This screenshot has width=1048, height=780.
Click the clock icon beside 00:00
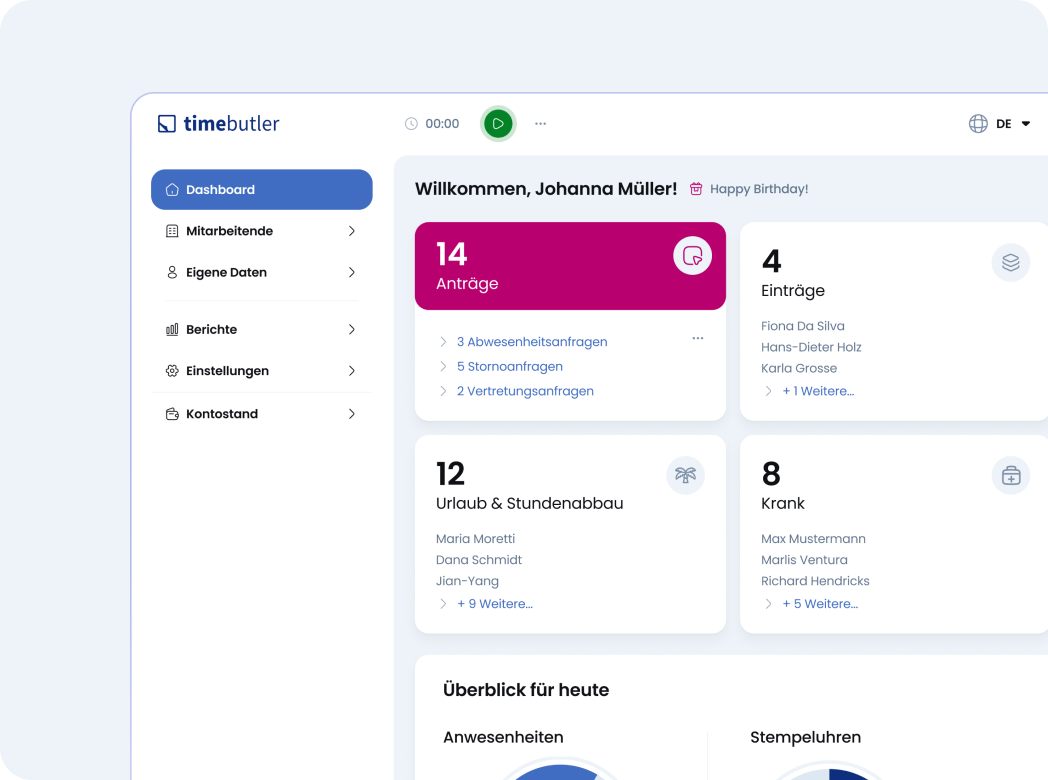click(411, 124)
